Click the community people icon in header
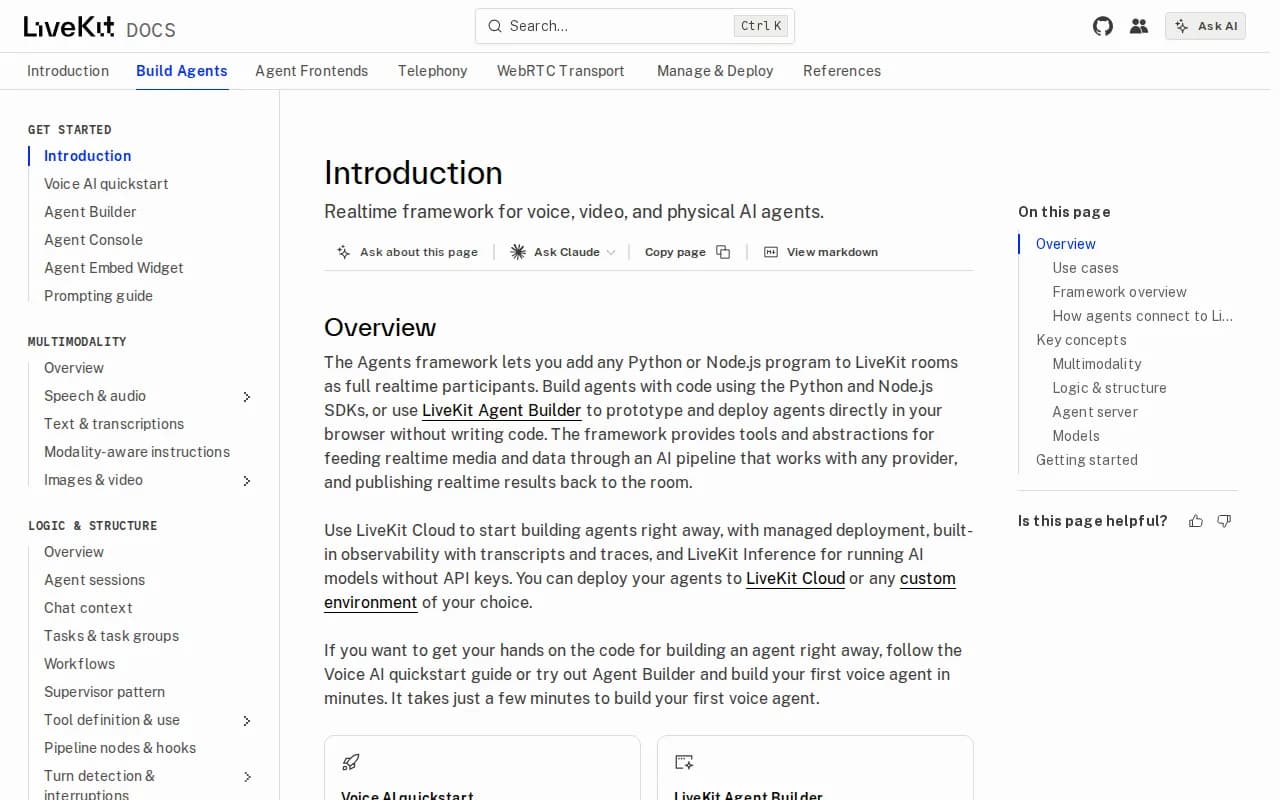The width and height of the screenshot is (1280, 800). point(1139,26)
